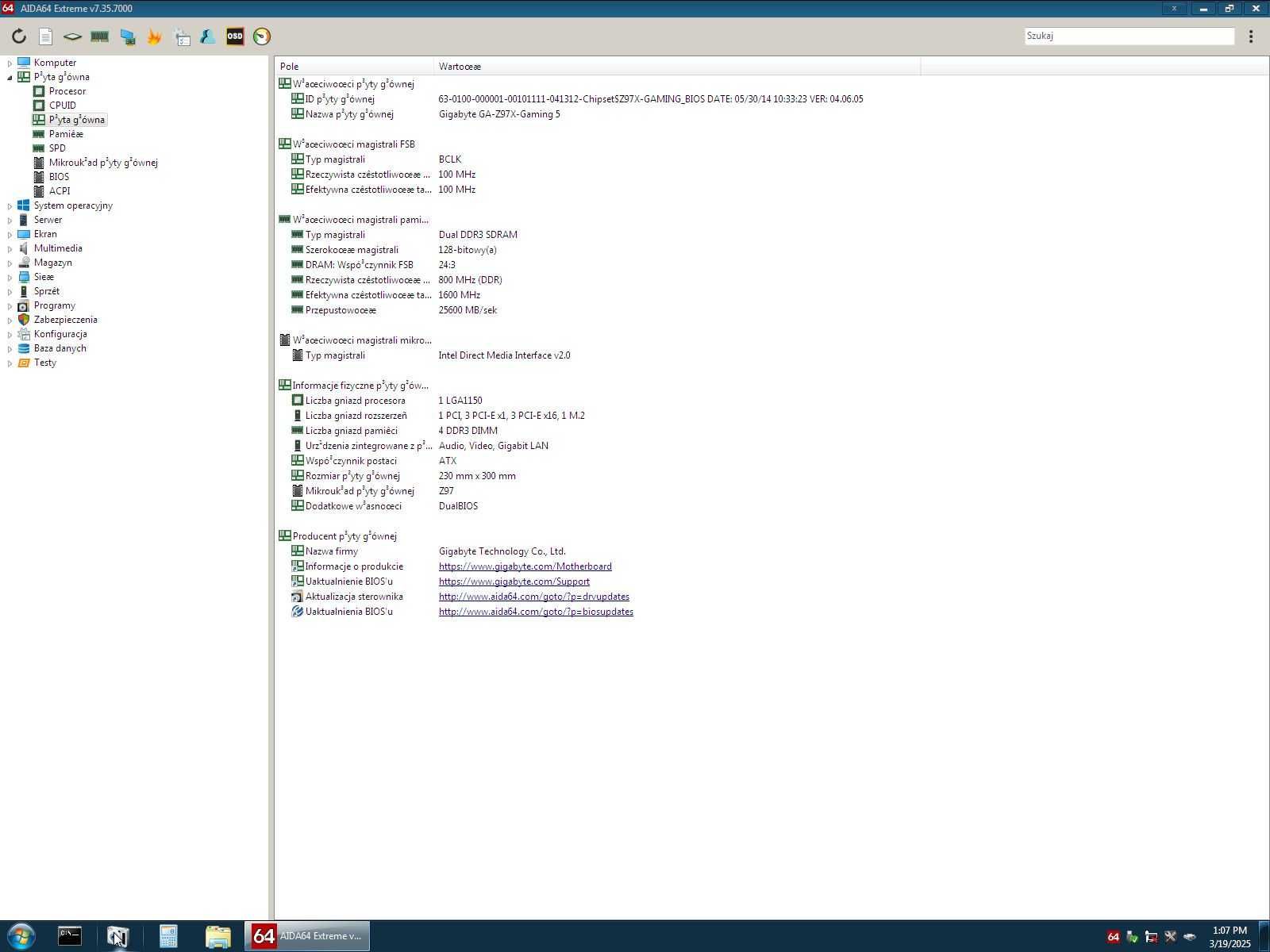Select Baza danych in the tree
The height and width of the screenshot is (952, 1270).
(x=60, y=348)
